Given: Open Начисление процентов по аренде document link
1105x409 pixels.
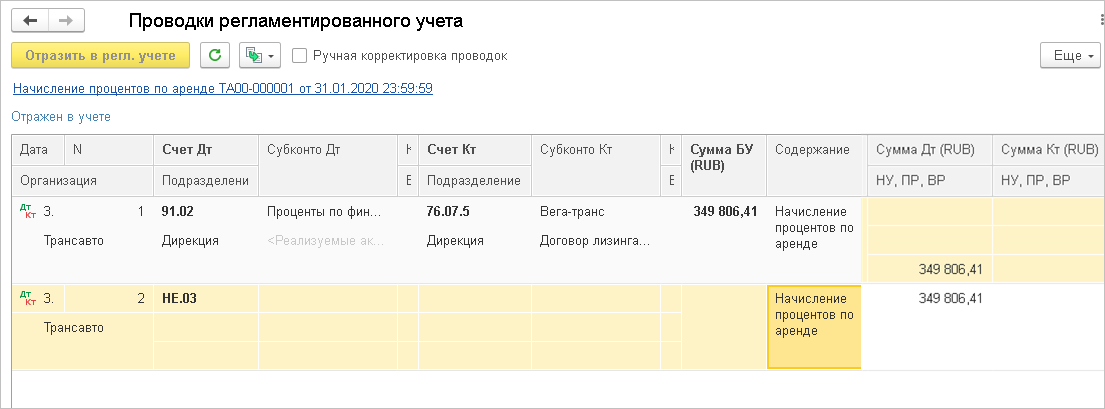Looking at the screenshot, I should click(x=223, y=88).
